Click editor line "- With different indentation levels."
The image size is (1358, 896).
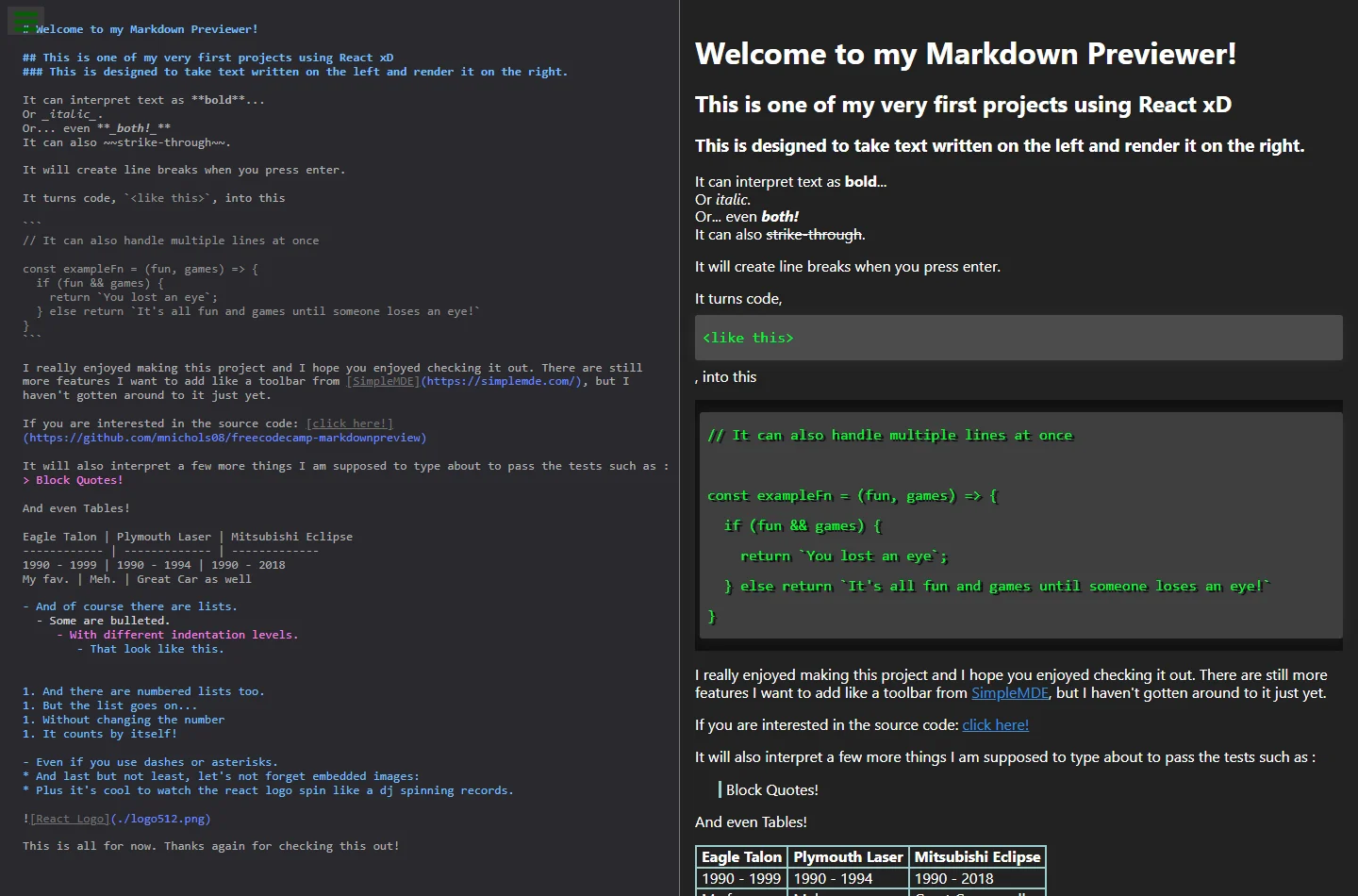click(177, 636)
